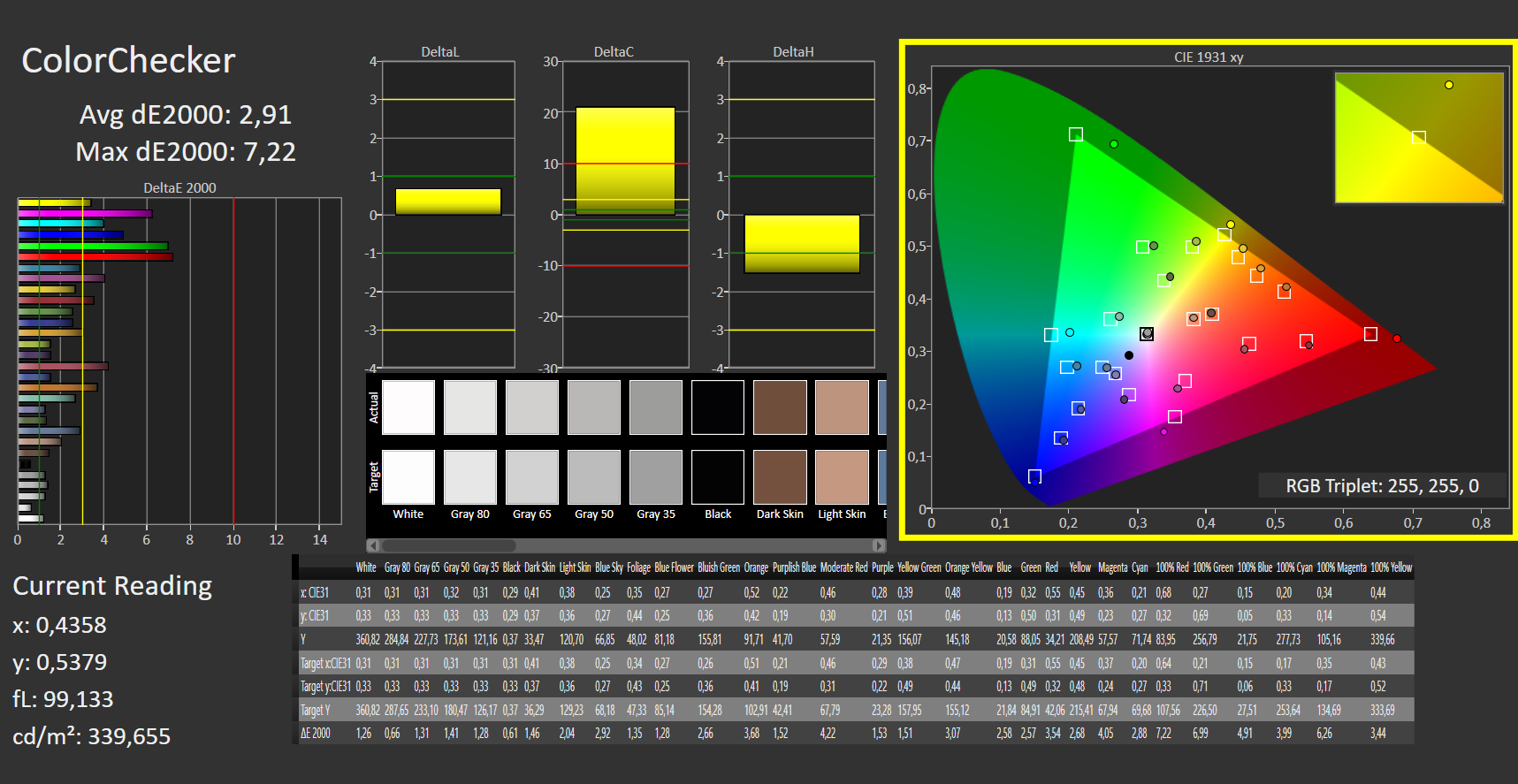
Task: Click the Target White swatch
Action: click(408, 477)
